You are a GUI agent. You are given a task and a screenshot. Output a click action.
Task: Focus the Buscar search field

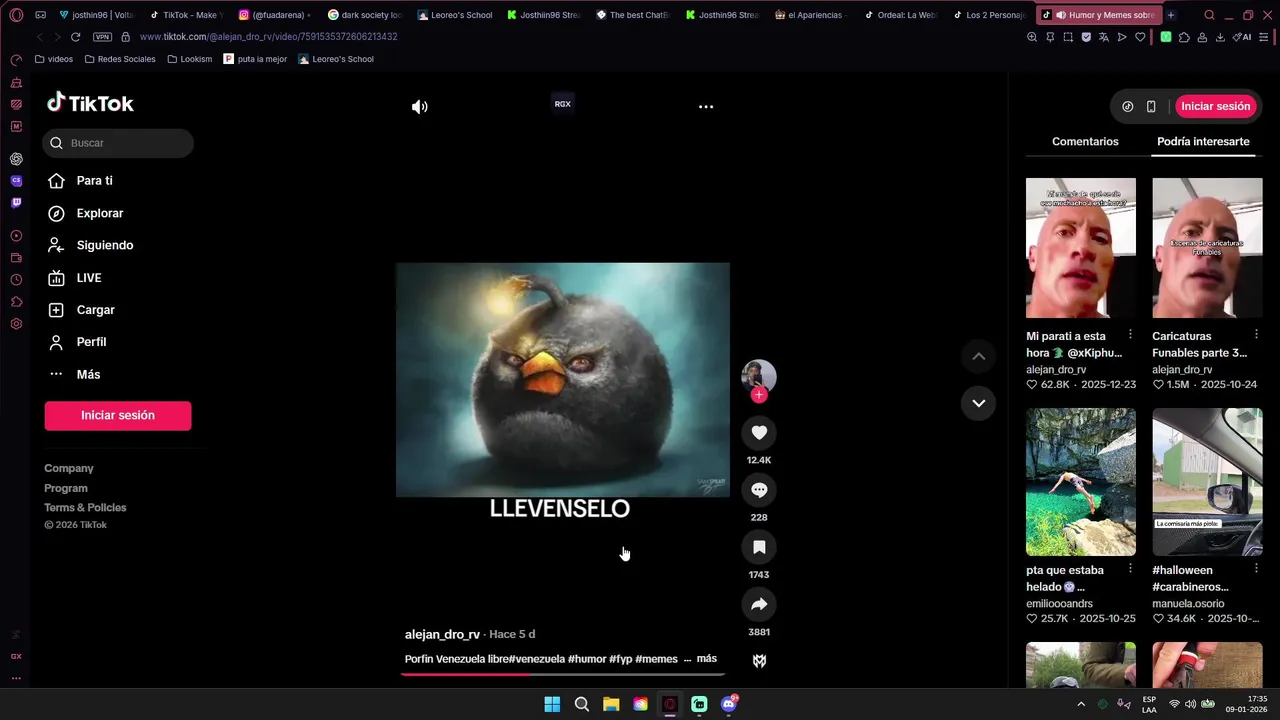(x=118, y=143)
